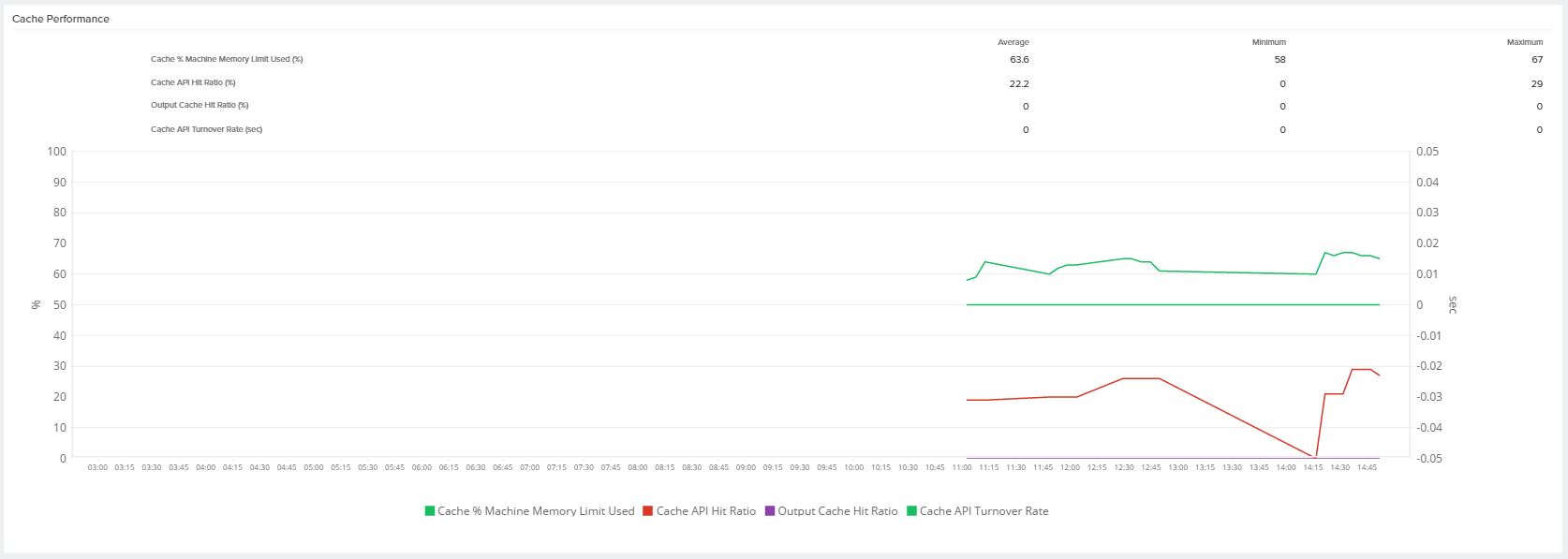Select the Maximum column header
1568x559 pixels.
pos(1524,42)
